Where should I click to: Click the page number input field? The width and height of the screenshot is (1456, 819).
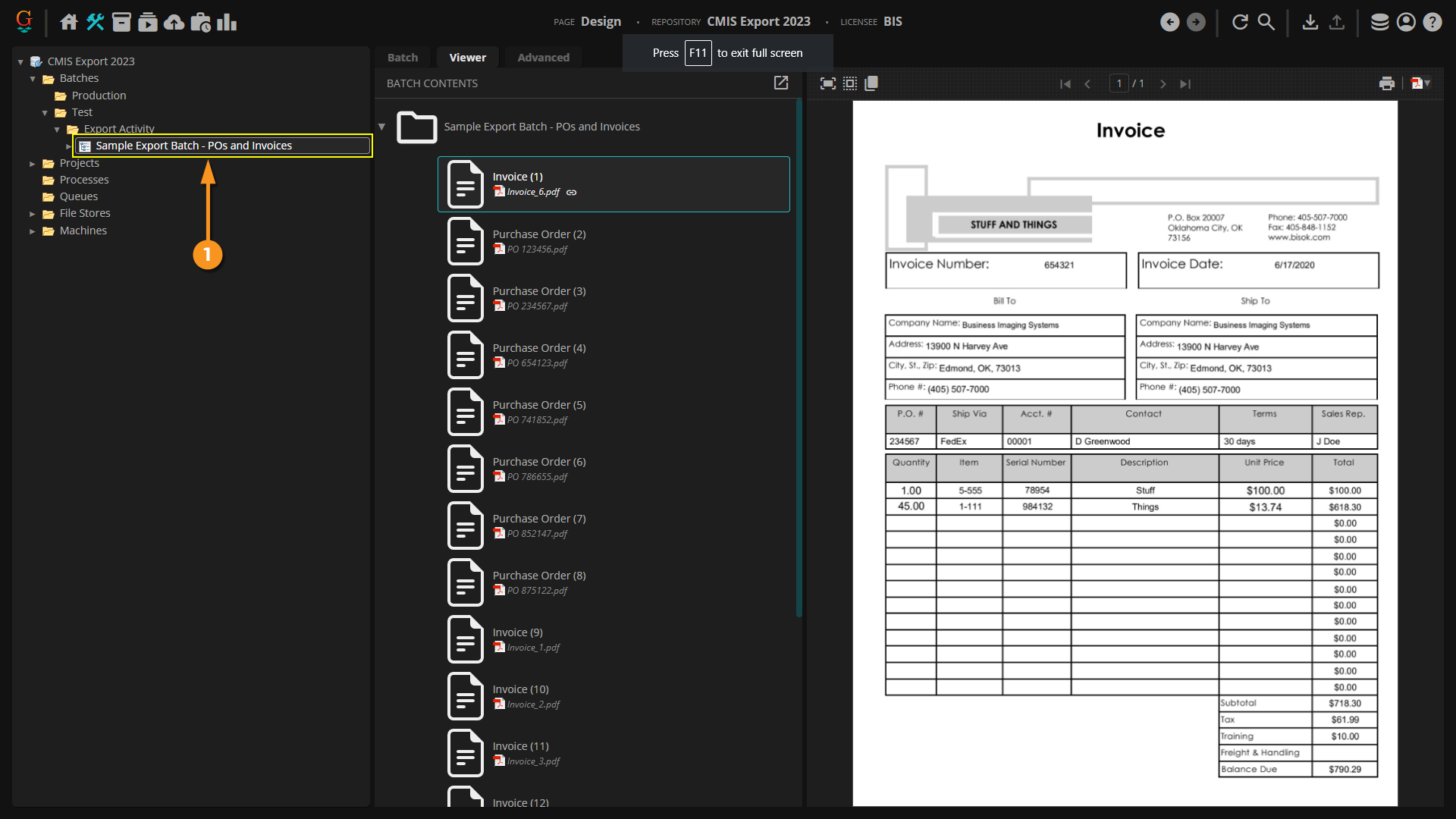[x=1119, y=83]
